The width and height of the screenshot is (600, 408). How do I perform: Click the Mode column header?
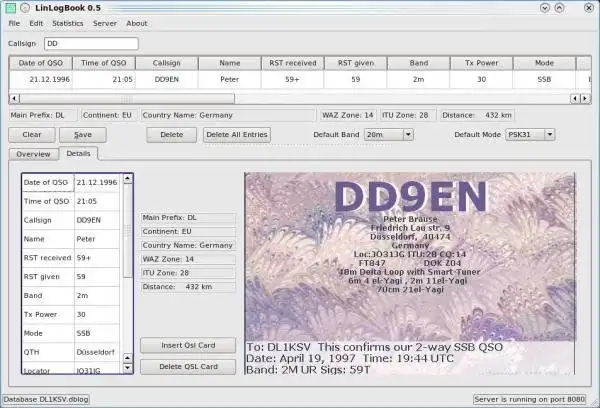[544, 63]
